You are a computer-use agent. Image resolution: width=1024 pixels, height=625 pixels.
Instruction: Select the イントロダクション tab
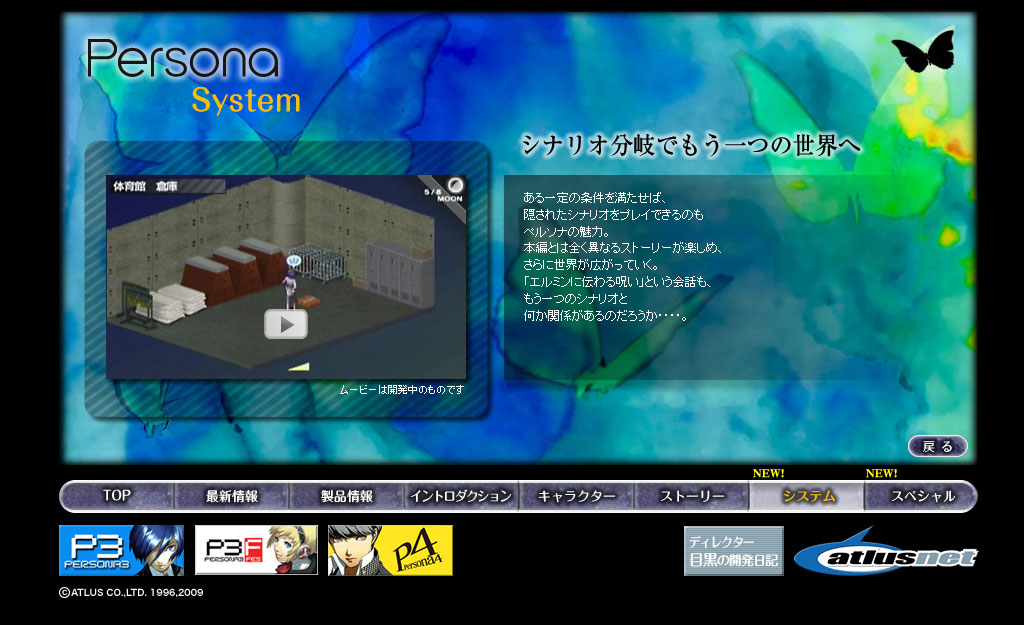click(x=461, y=496)
